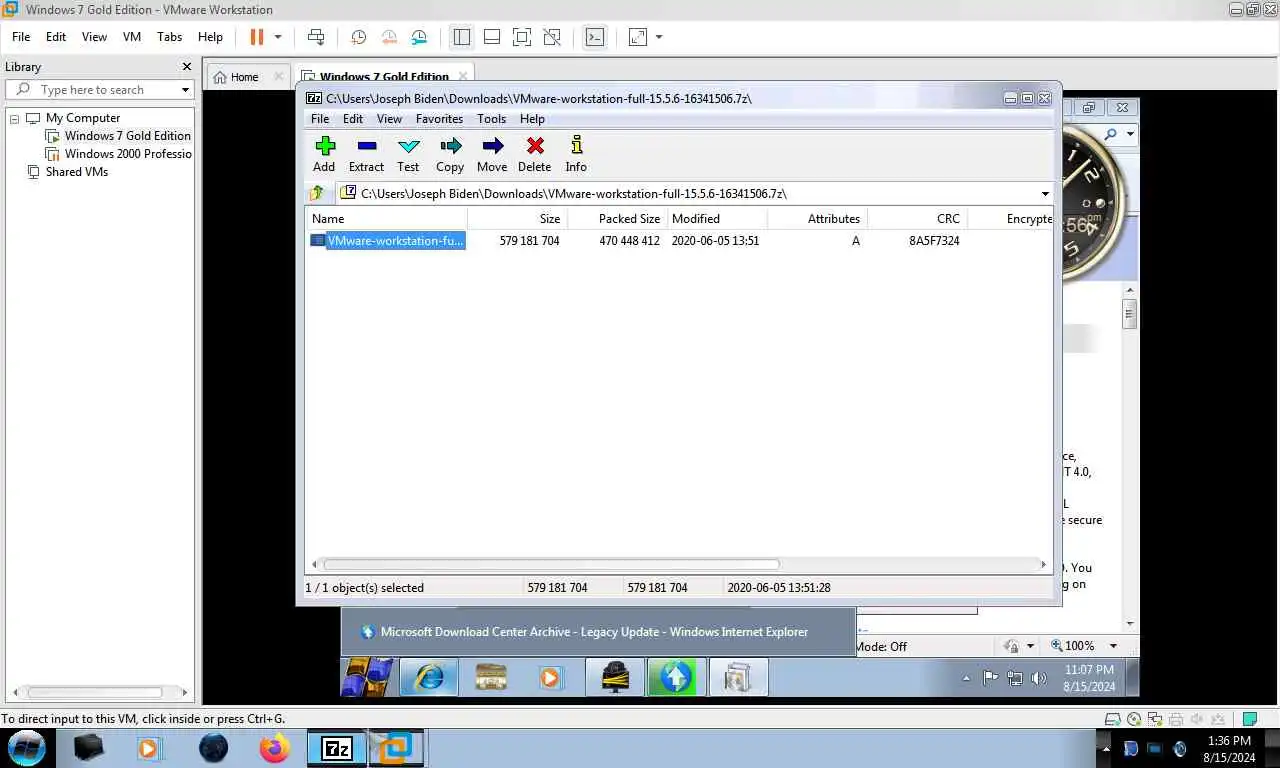
Task: Click the guest volume speaker icon
Action: 1038,678
